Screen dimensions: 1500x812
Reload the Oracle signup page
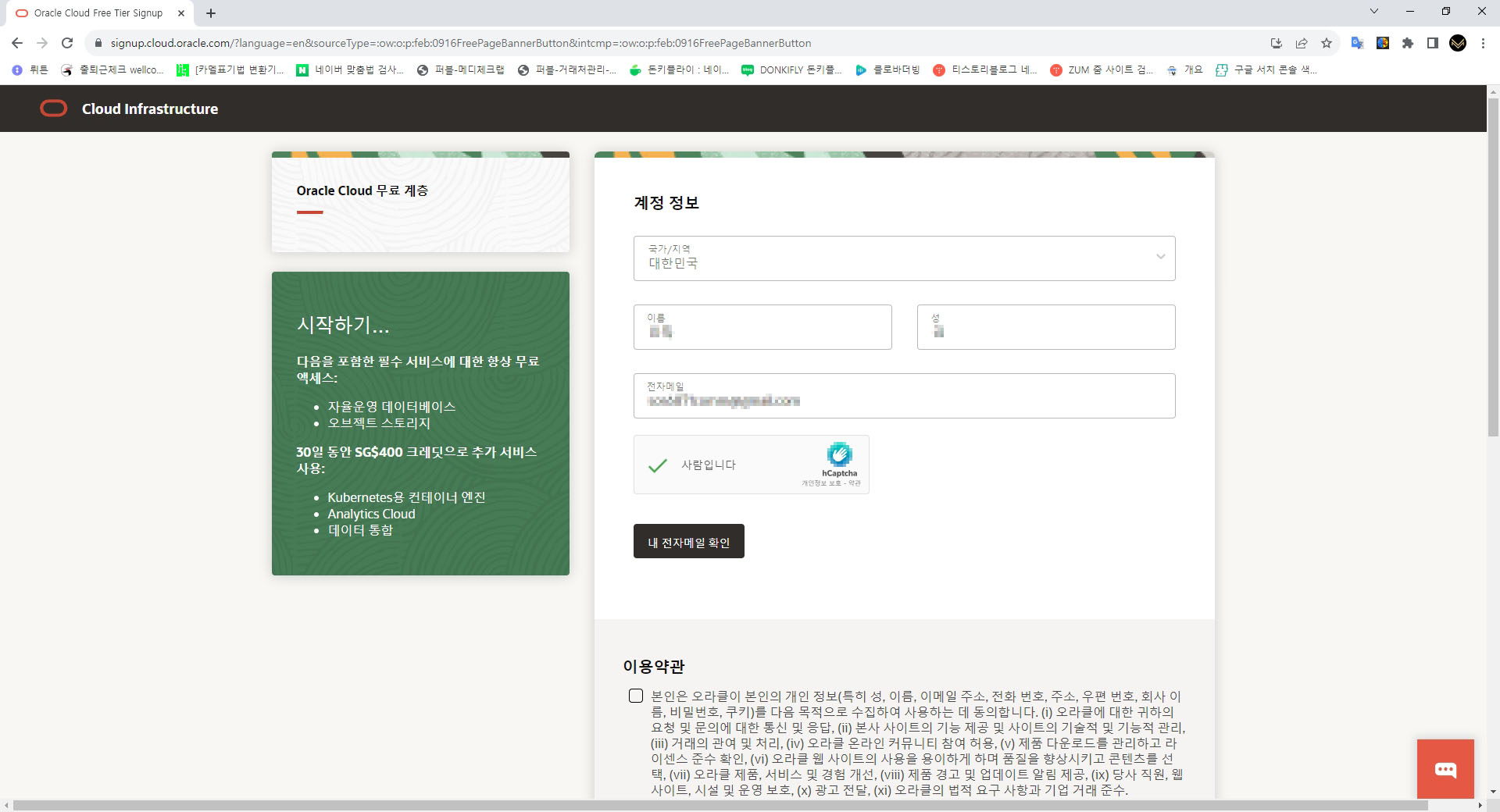point(67,43)
